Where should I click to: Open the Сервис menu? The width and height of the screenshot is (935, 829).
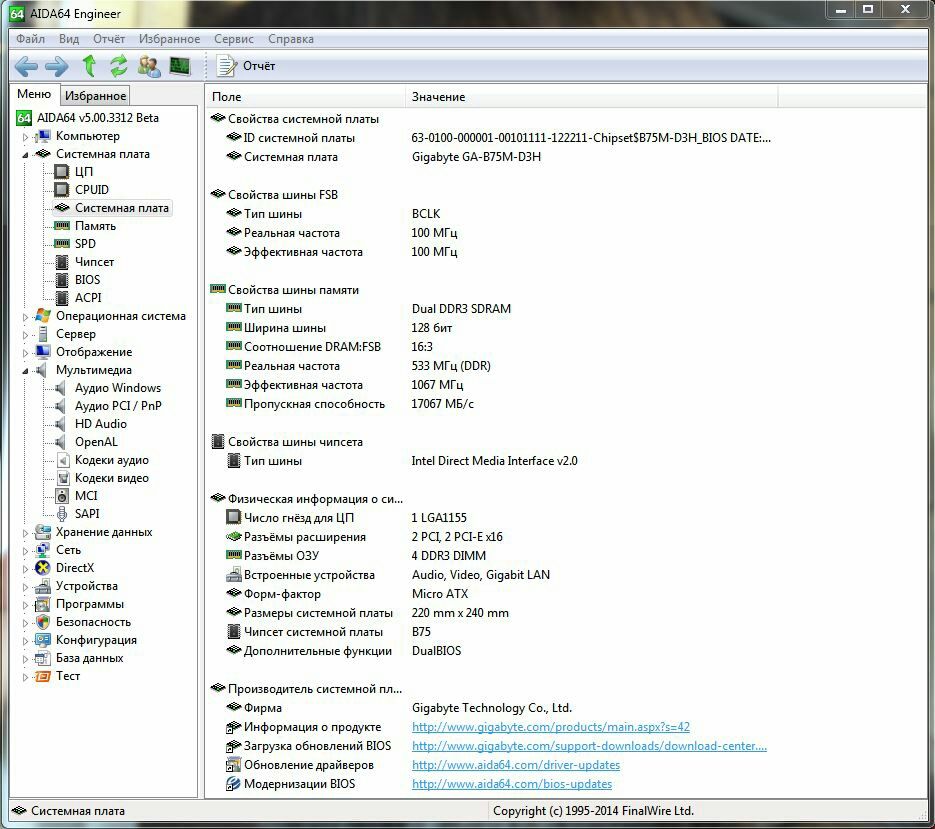pyautogui.click(x=234, y=39)
